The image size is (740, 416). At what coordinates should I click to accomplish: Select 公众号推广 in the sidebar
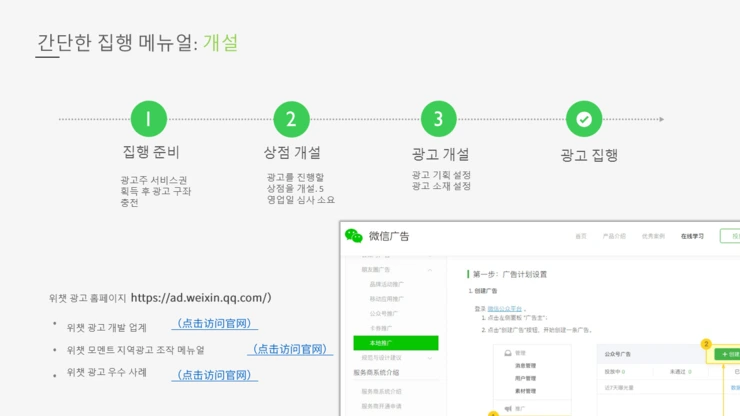tap(383, 314)
